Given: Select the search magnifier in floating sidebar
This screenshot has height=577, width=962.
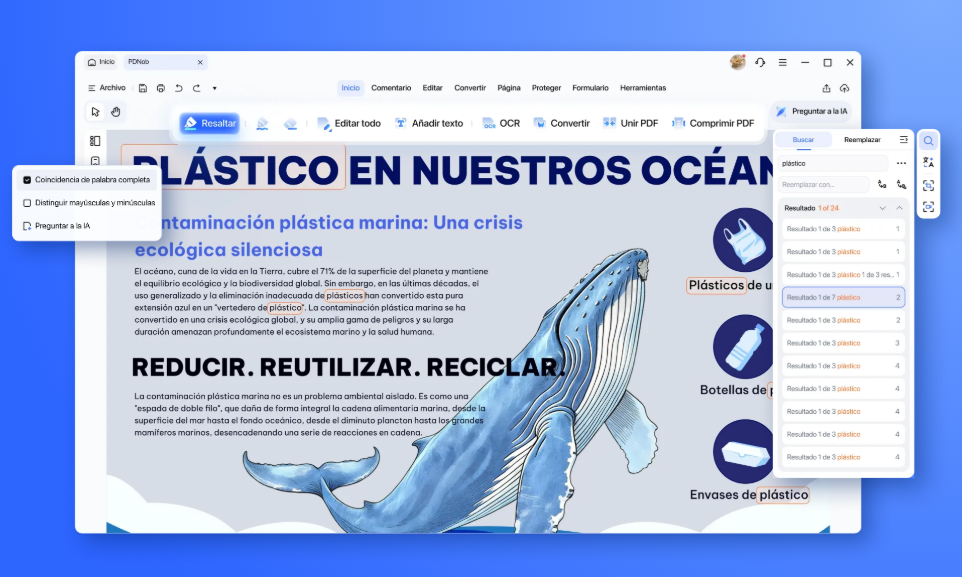Looking at the screenshot, I should pyautogui.click(x=928, y=140).
